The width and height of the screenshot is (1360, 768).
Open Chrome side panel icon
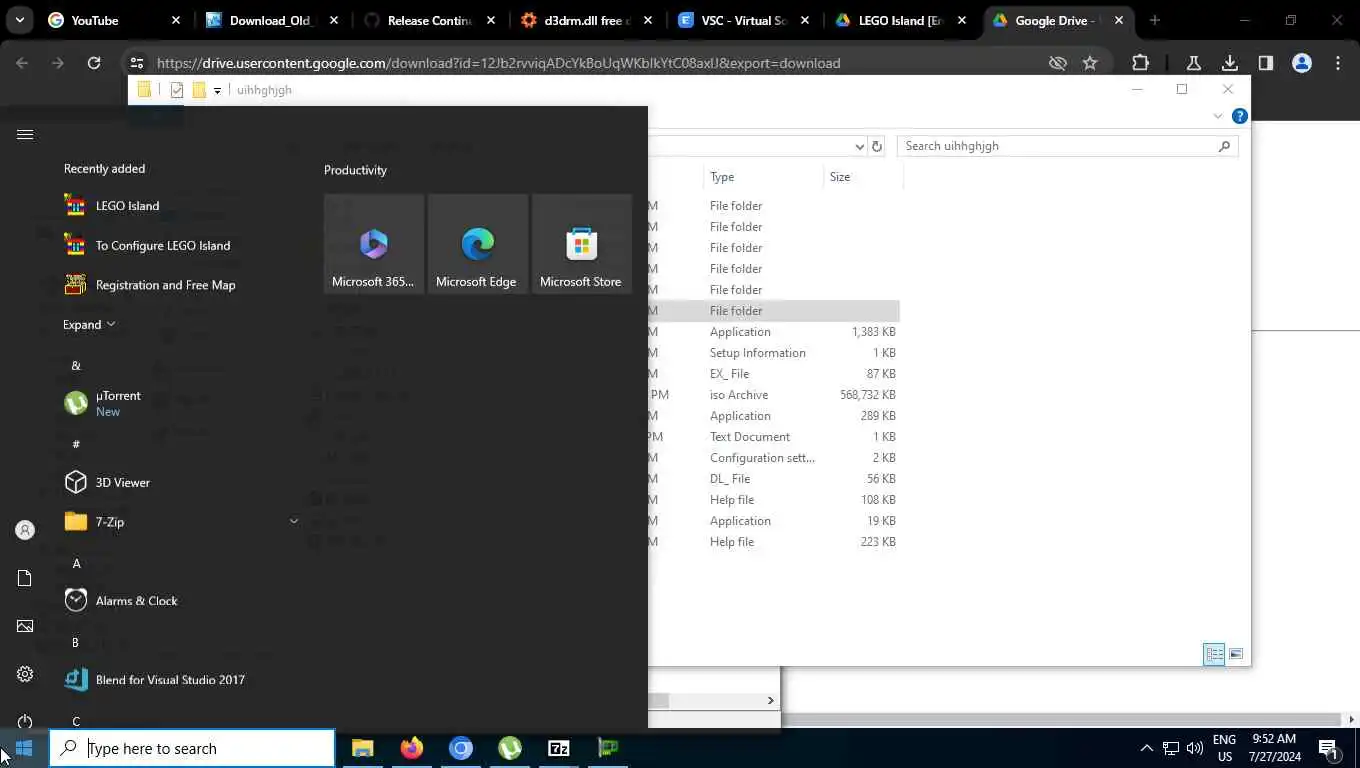(1266, 63)
